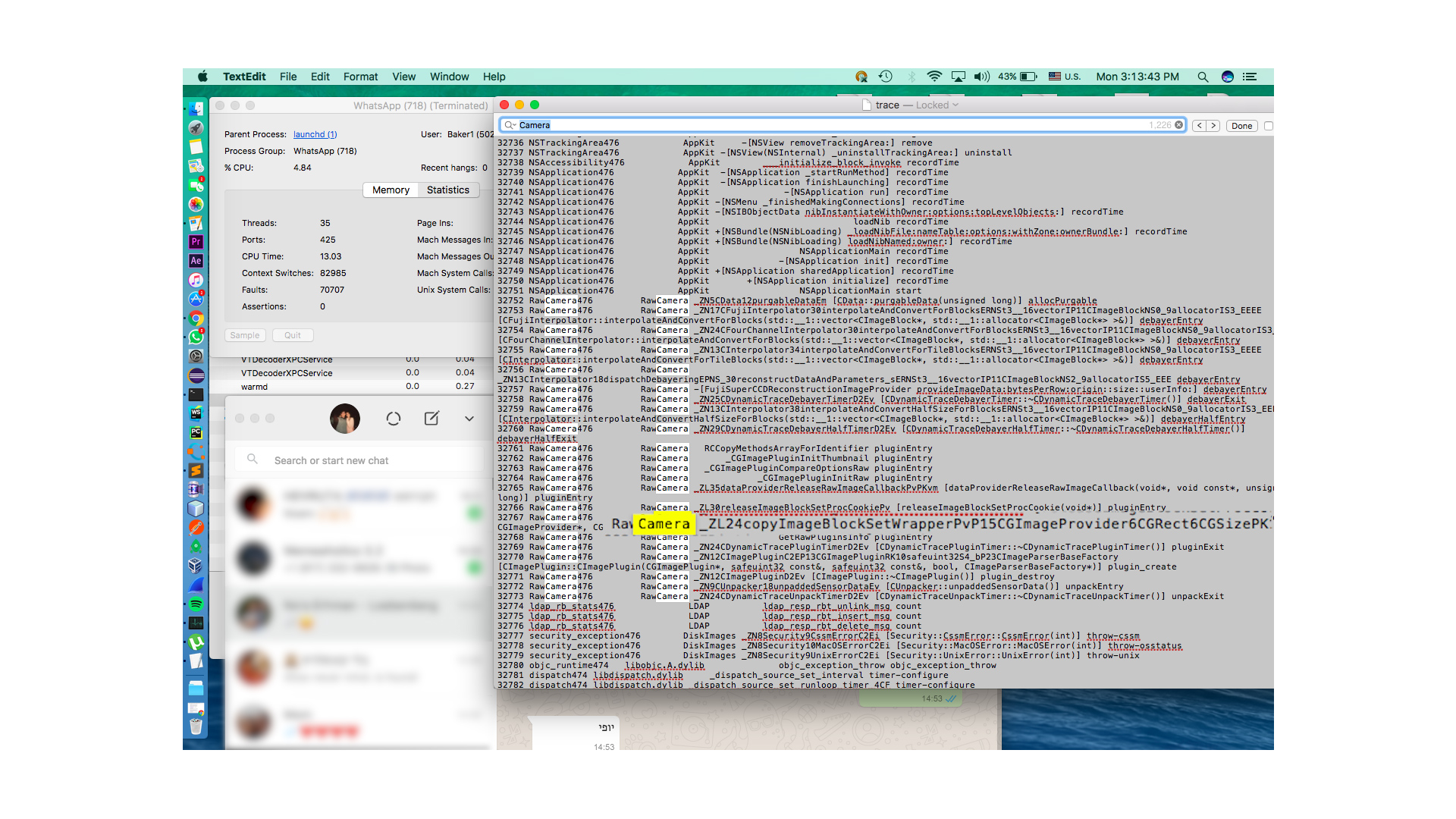Open Spotify from the Dock
Screen dimensions: 1456x819
pyautogui.click(x=196, y=604)
